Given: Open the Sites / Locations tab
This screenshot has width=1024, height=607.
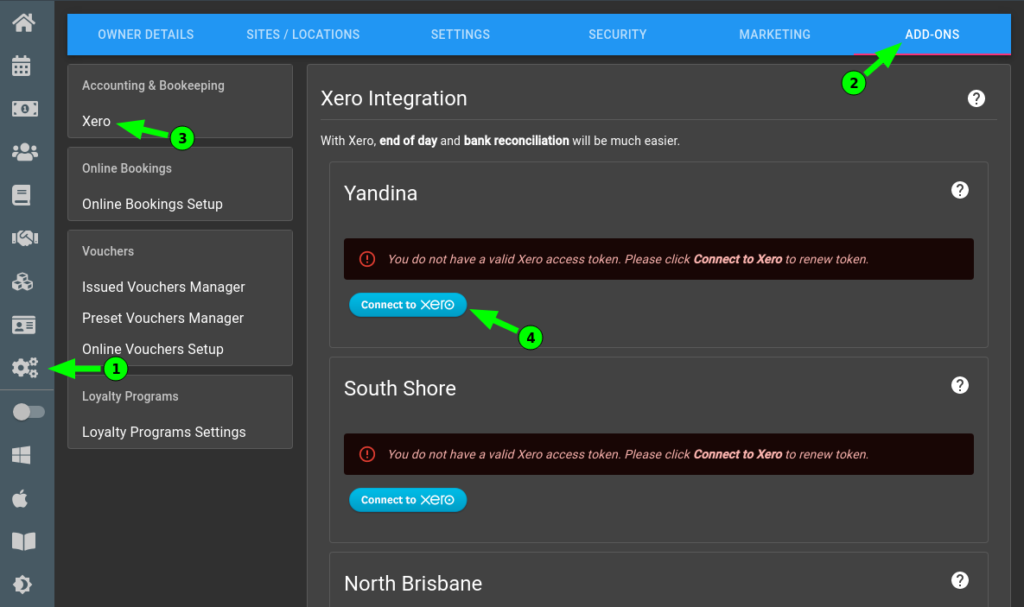Looking at the screenshot, I should point(303,35).
